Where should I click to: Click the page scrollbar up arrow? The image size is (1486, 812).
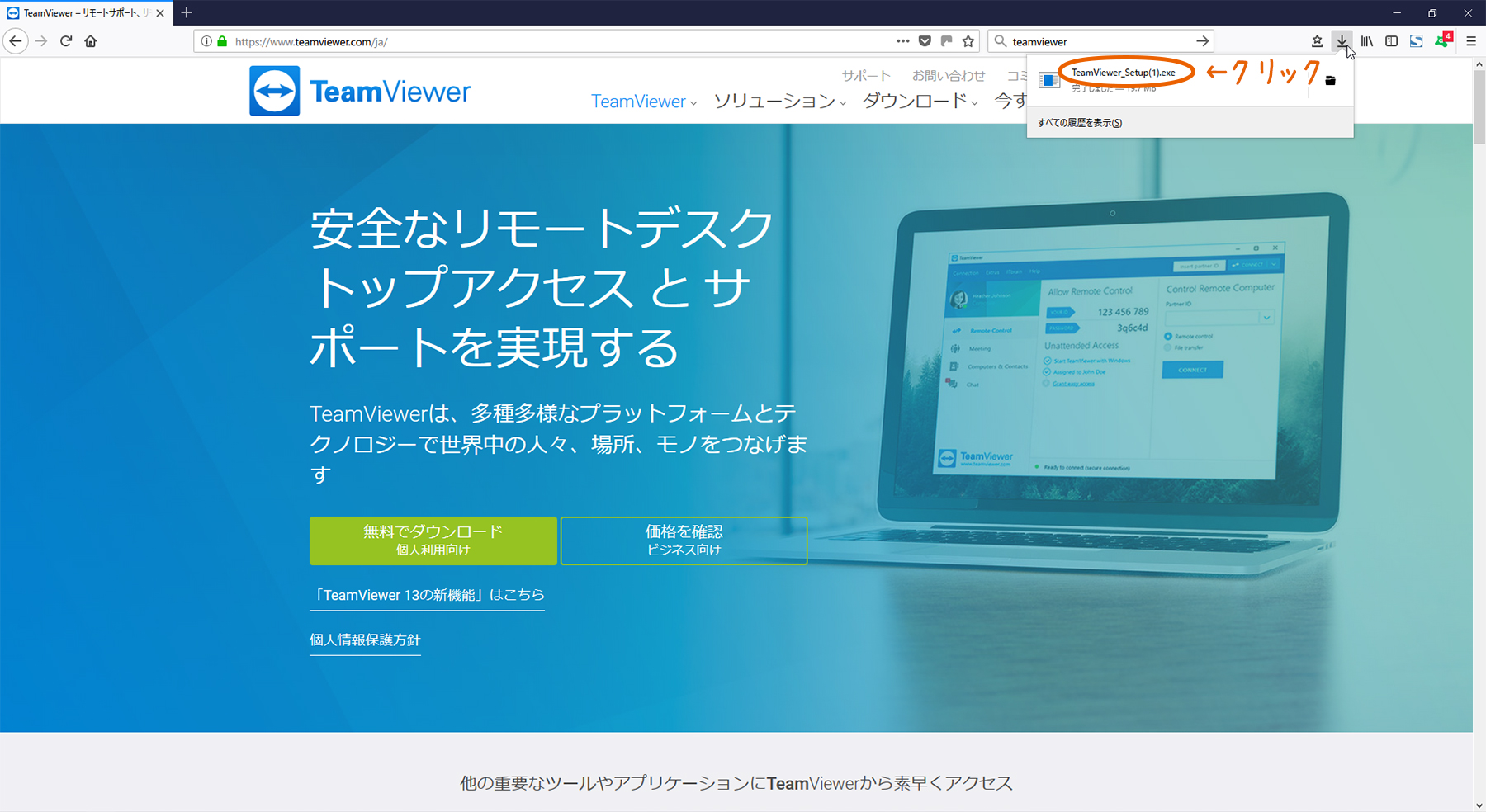tap(1479, 64)
